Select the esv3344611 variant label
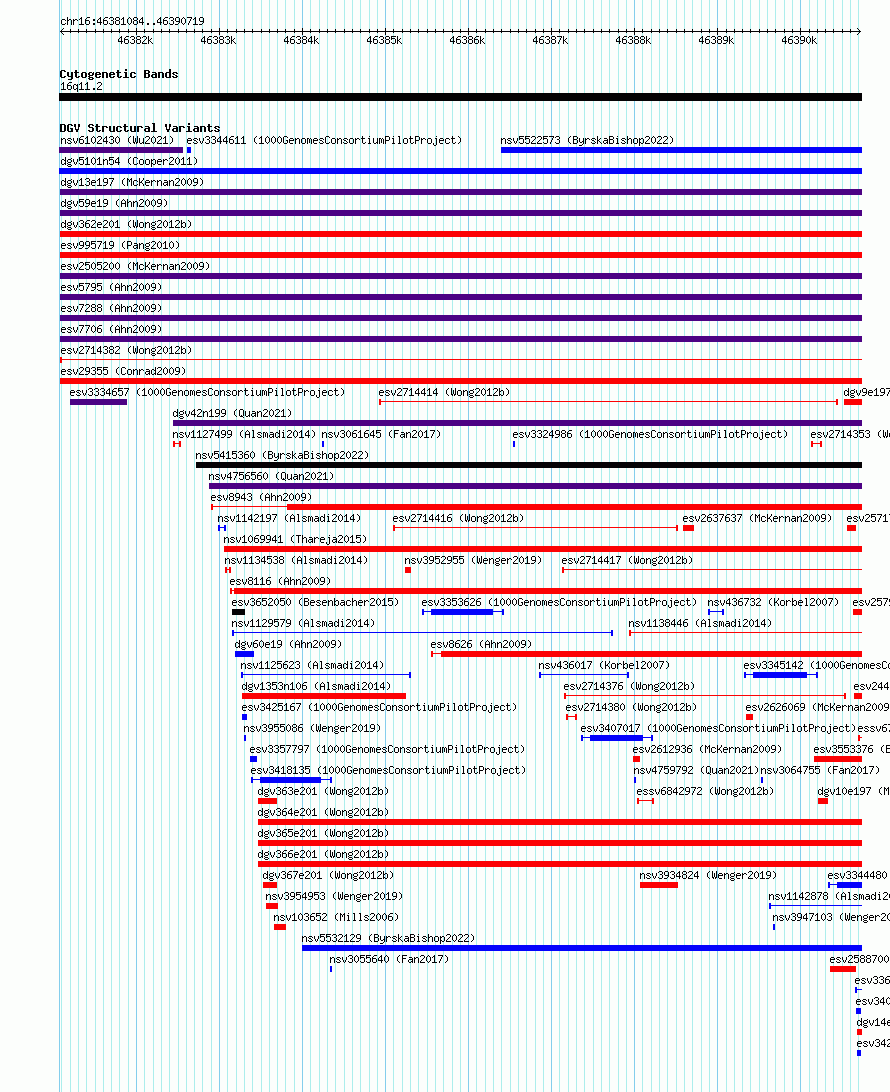890x1092 pixels. [x=324, y=140]
